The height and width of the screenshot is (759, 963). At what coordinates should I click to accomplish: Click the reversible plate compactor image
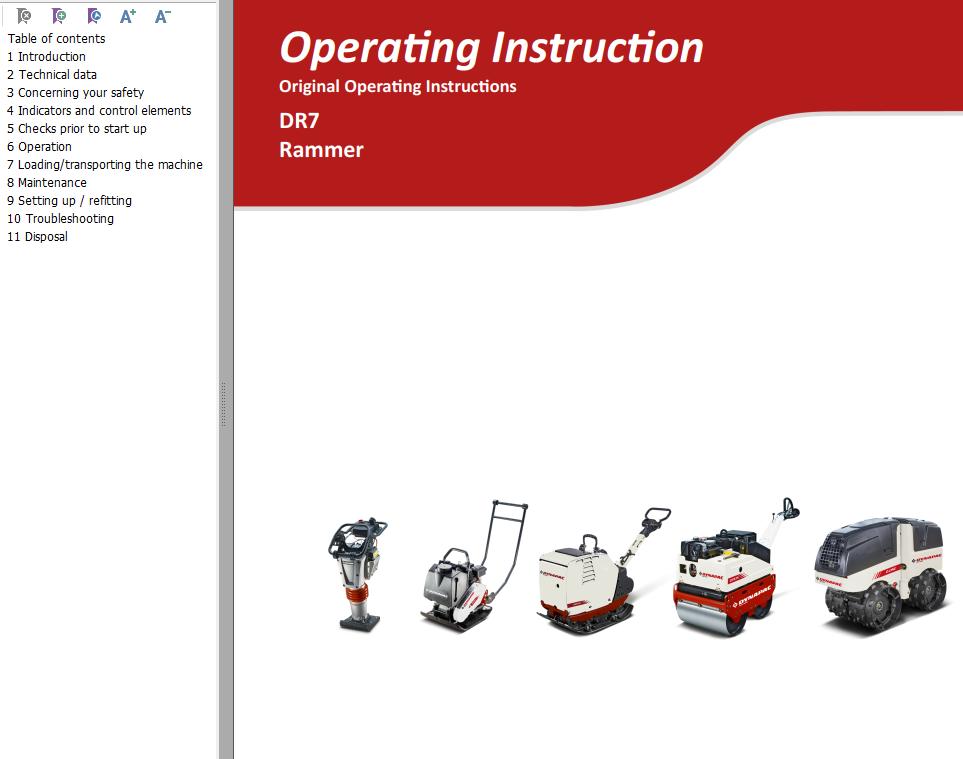pos(604,571)
